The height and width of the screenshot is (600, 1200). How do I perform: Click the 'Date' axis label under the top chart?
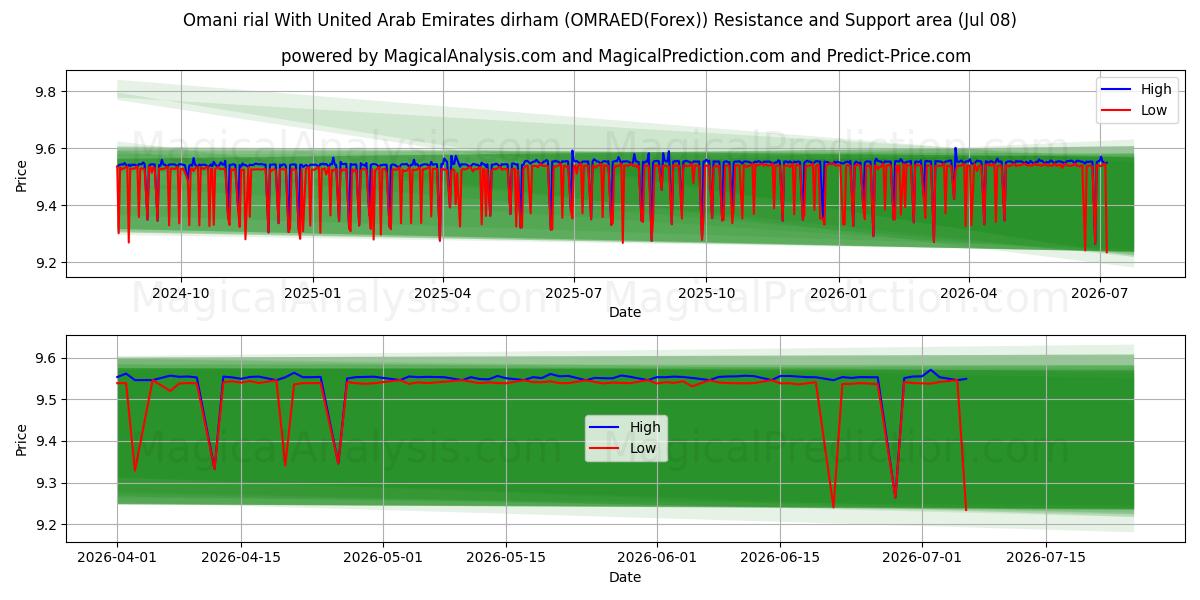click(x=625, y=312)
